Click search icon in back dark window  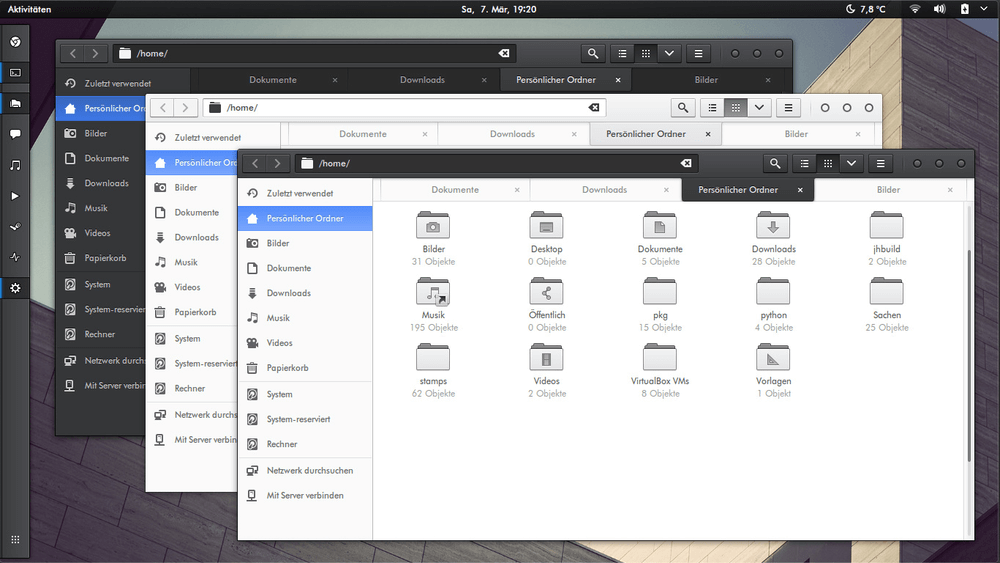coord(593,54)
